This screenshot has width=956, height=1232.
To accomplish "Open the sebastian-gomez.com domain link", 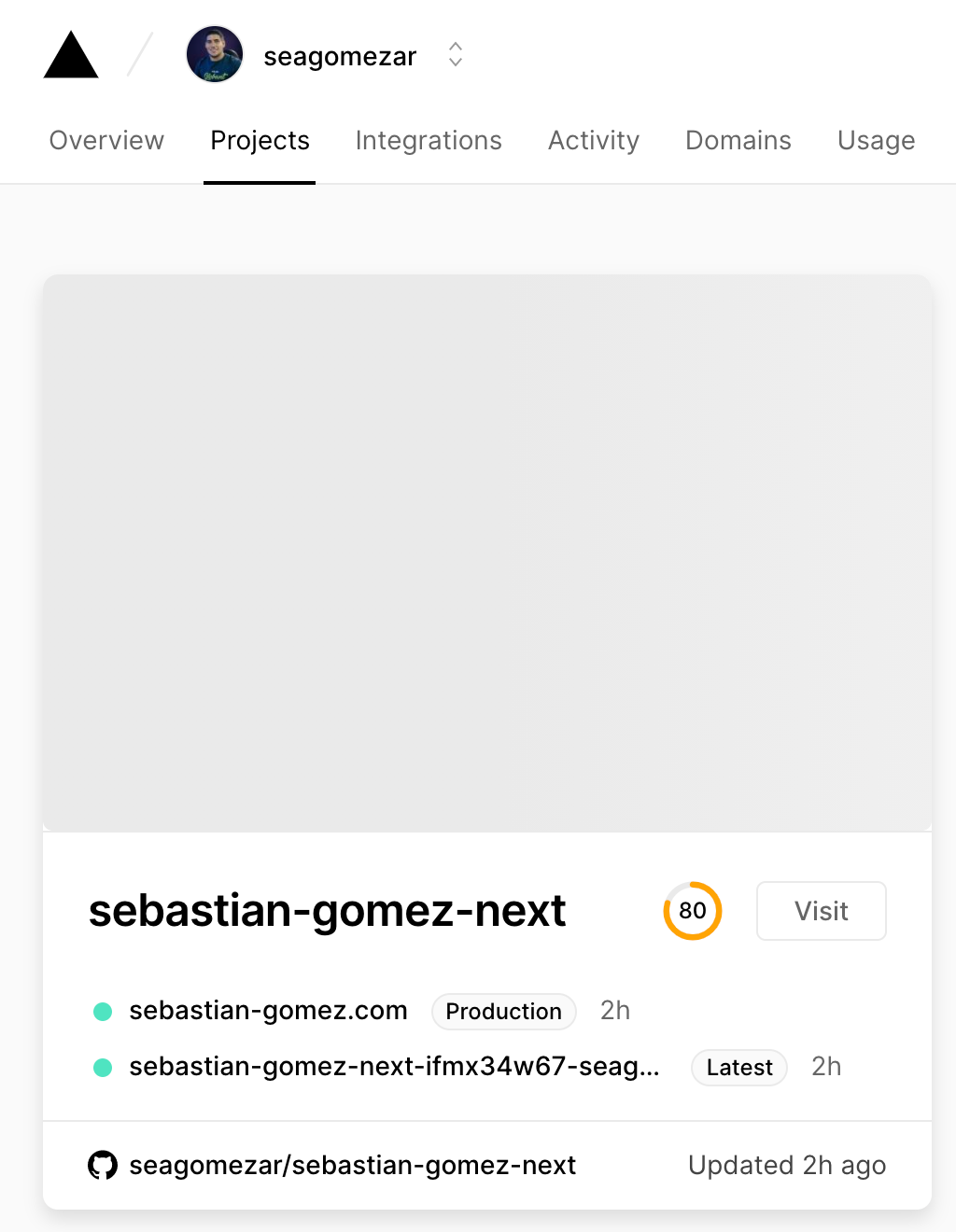I will coord(268,1011).
